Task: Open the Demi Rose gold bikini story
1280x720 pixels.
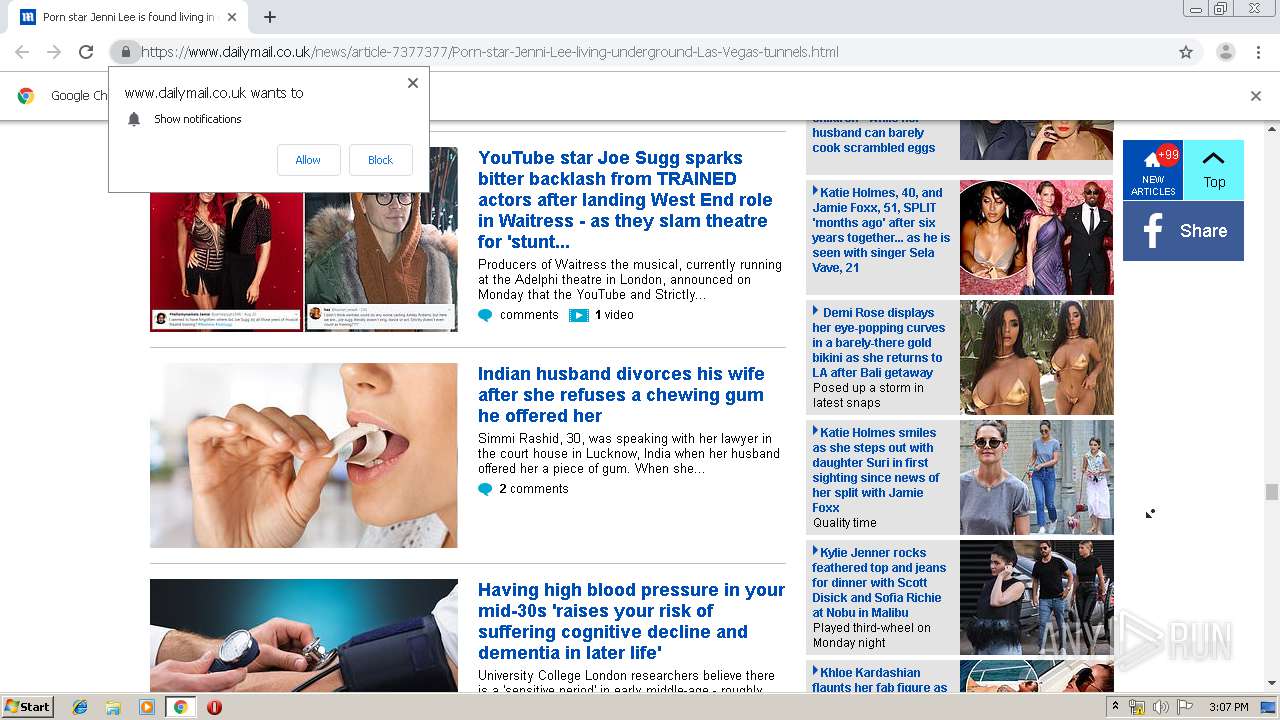Action: click(x=878, y=343)
